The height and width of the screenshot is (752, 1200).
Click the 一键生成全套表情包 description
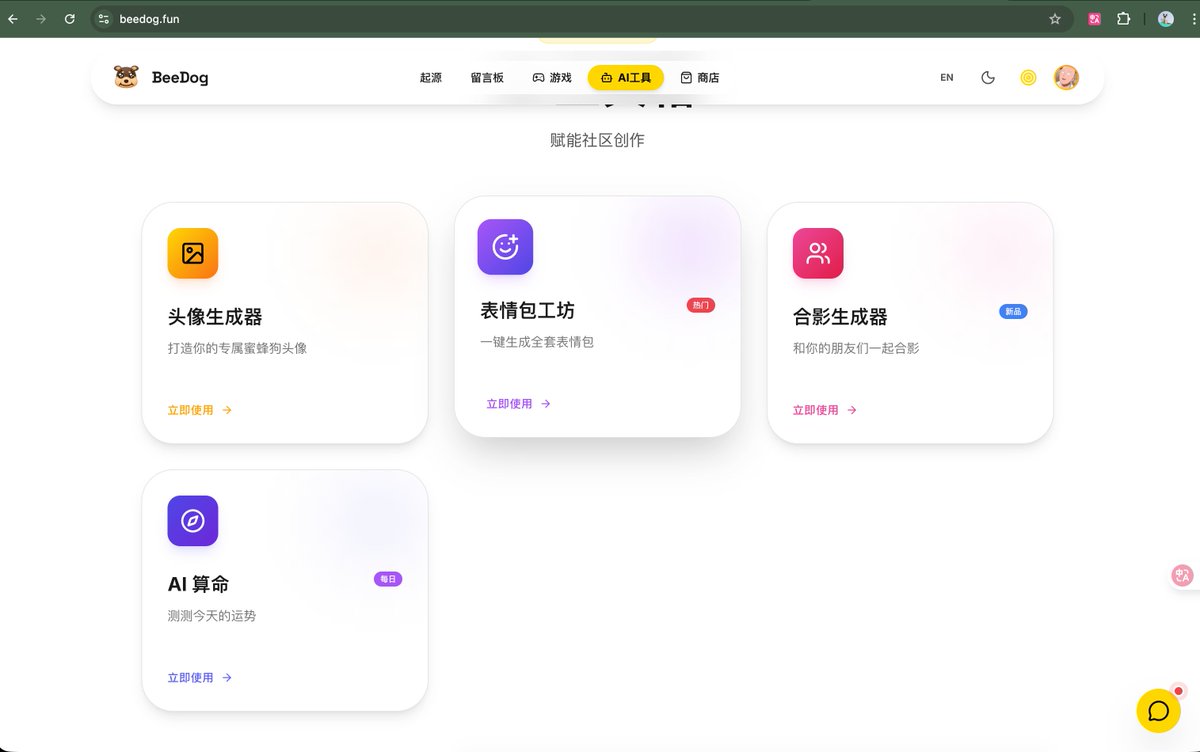[537, 342]
